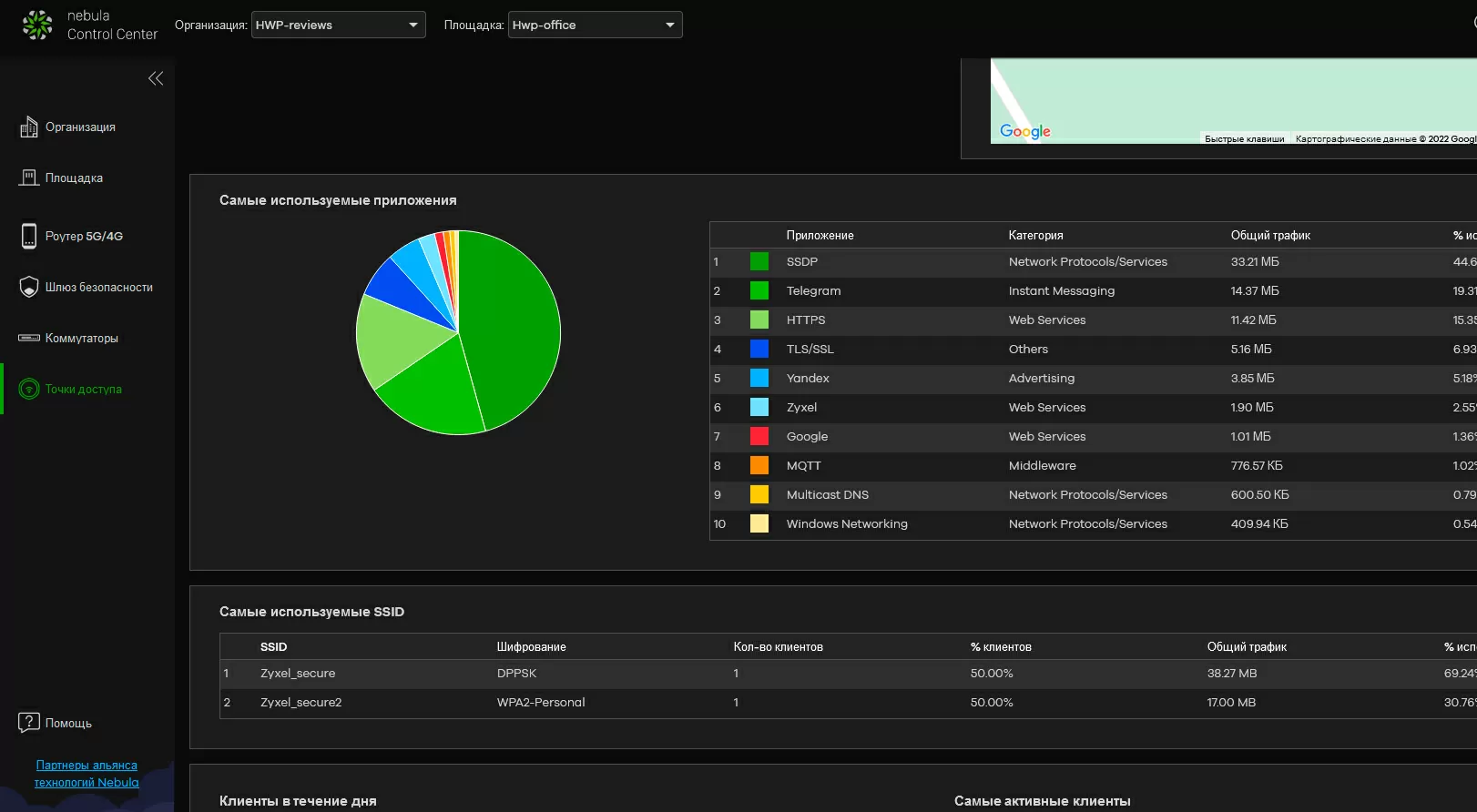Click the Кол-во клиентов column header
This screenshot has width=1477, height=812.
click(778, 646)
